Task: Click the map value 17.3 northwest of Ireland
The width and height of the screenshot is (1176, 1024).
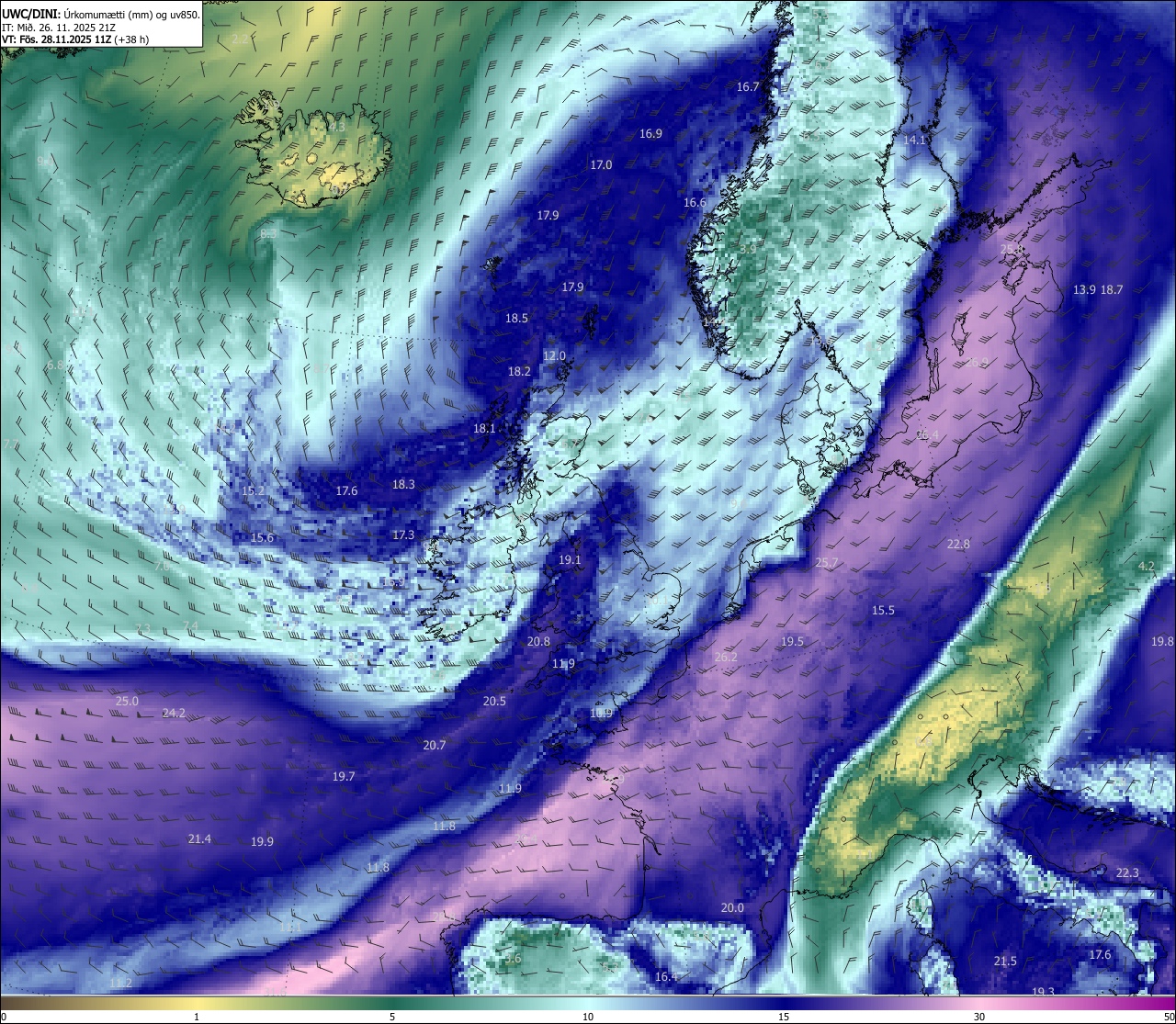Action: pyautogui.click(x=403, y=535)
